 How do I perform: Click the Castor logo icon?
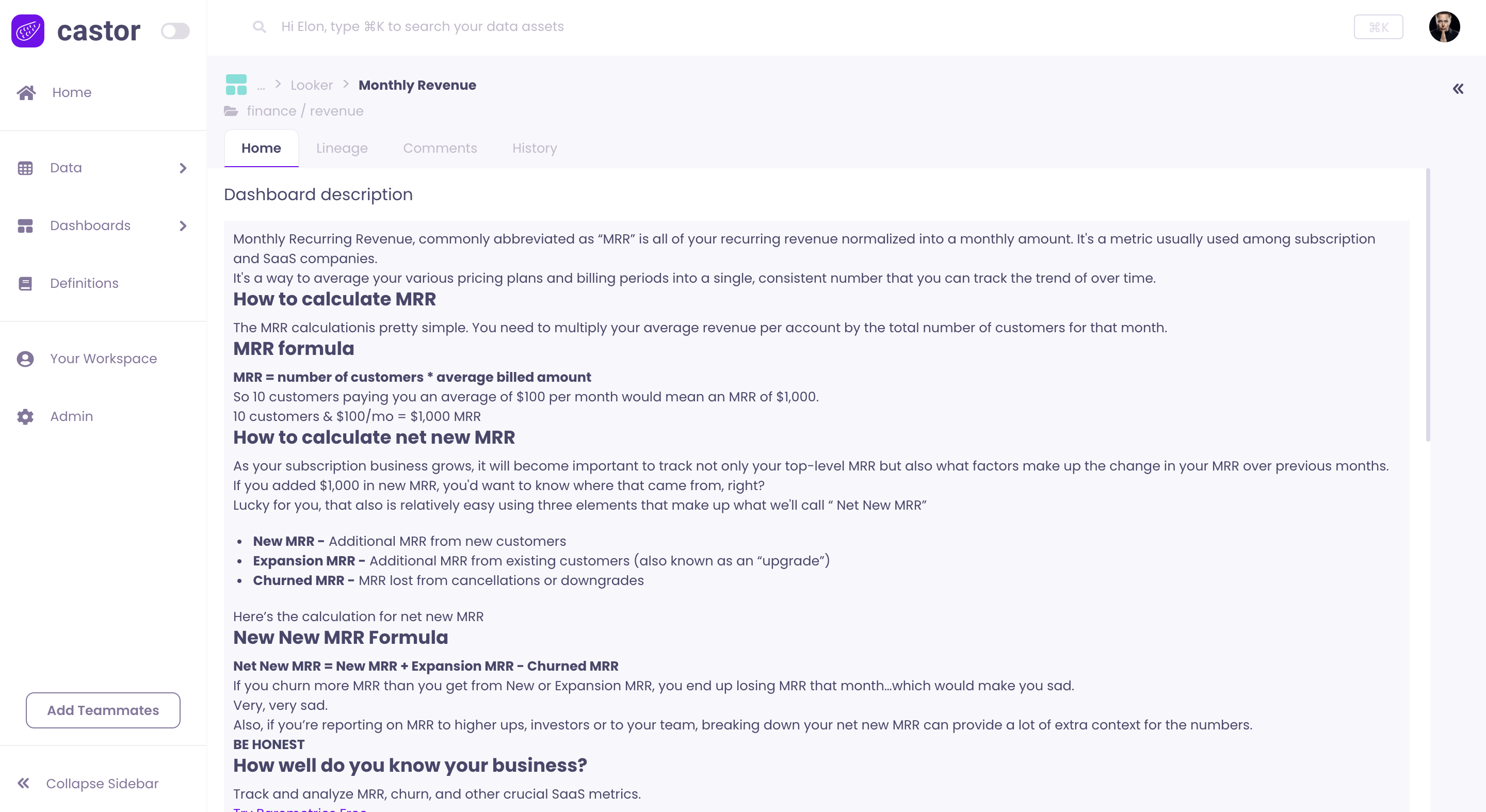coord(28,30)
